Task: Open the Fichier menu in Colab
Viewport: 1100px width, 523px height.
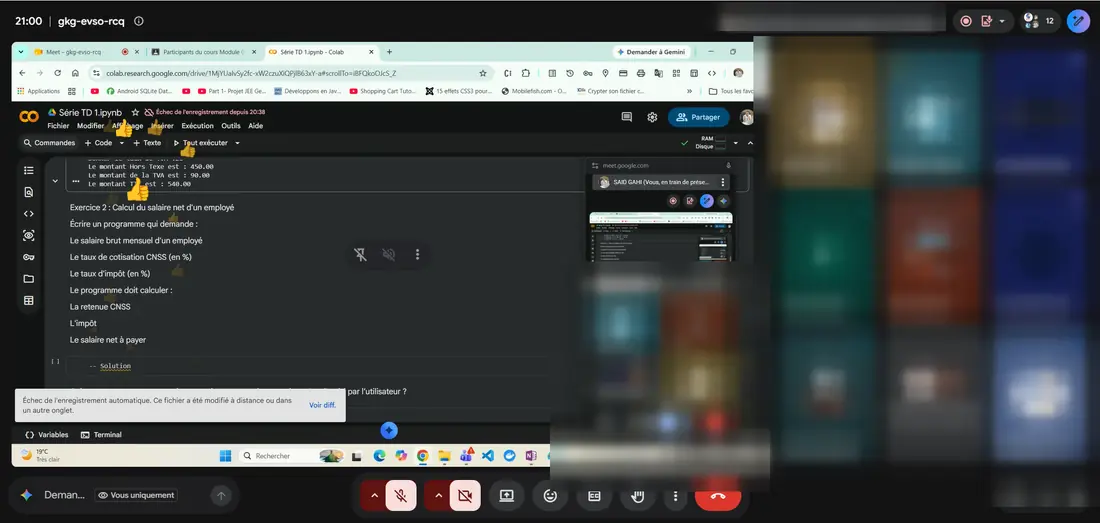Action: click(58, 126)
